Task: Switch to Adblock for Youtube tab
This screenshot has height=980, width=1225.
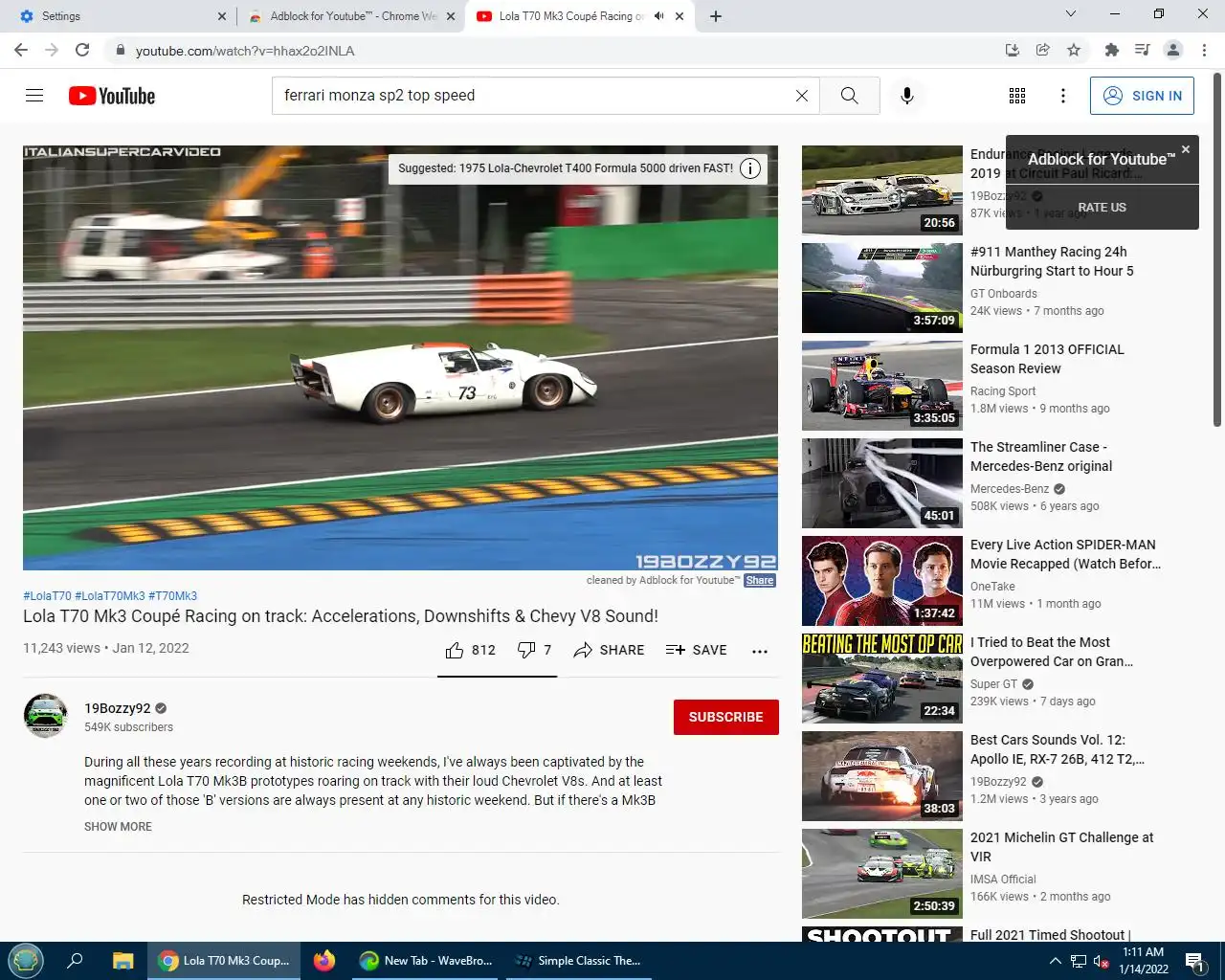Action: point(350,16)
